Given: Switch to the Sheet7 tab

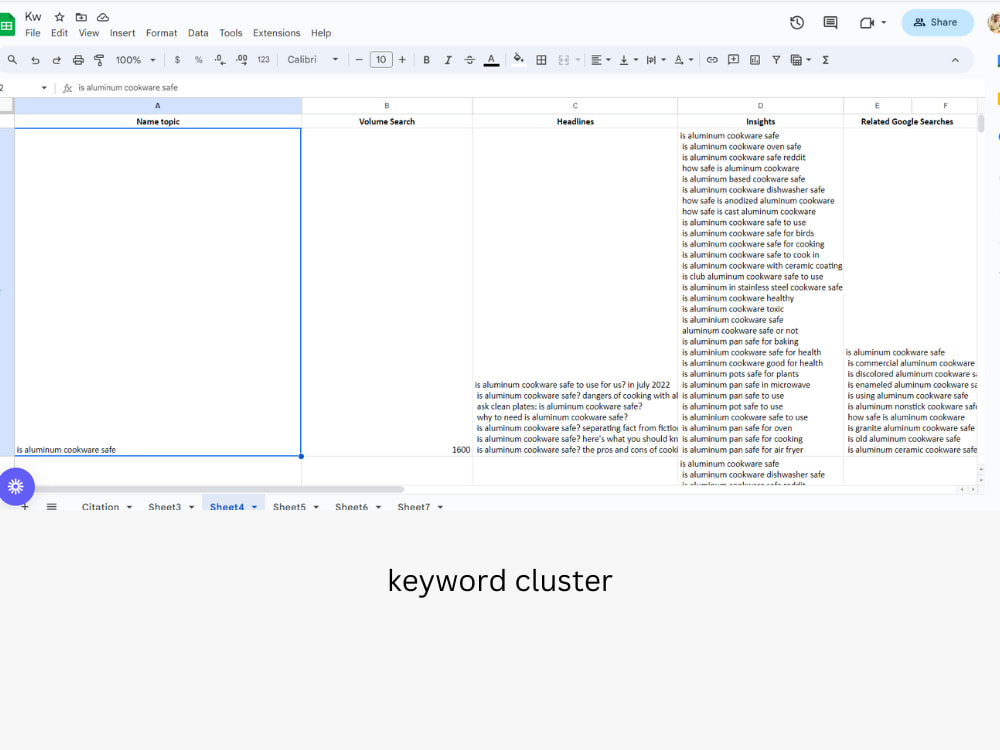Looking at the screenshot, I should pos(414,506).
